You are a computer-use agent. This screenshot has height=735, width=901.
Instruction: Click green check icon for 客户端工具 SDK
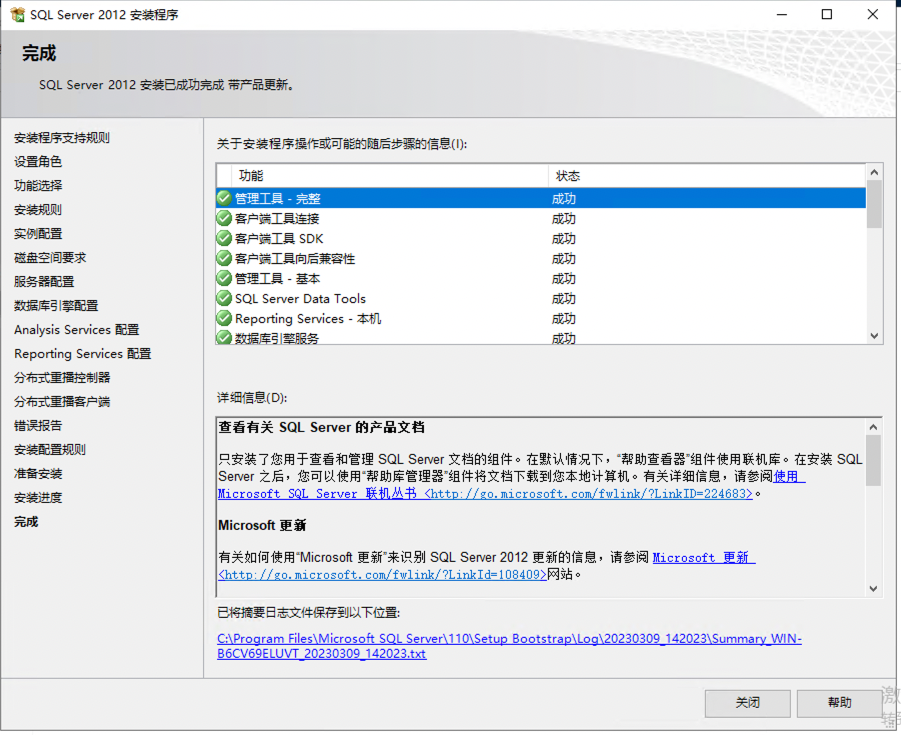(224, 238)
